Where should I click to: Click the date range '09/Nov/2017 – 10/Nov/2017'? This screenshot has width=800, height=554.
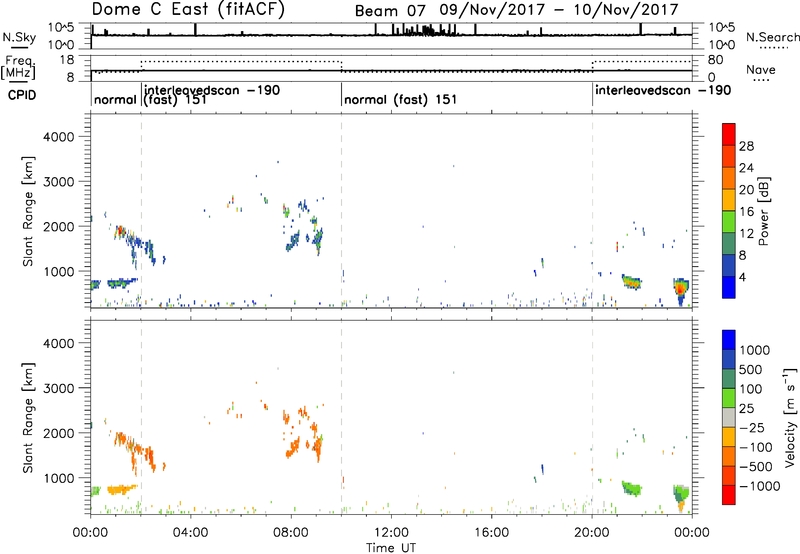[559, 10]
